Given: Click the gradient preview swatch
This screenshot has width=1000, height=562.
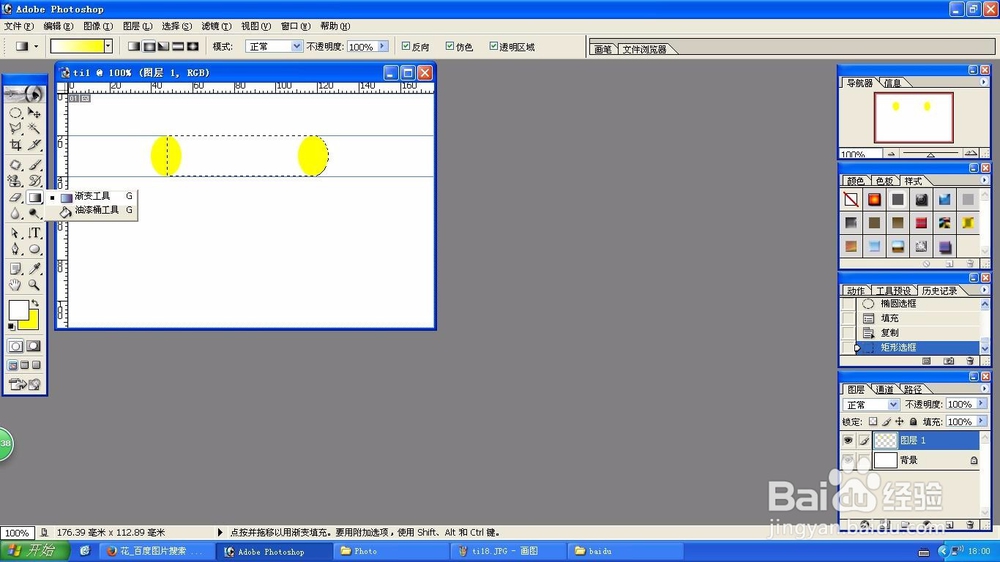Looking at the screenshot, I should tap(77, 46).
